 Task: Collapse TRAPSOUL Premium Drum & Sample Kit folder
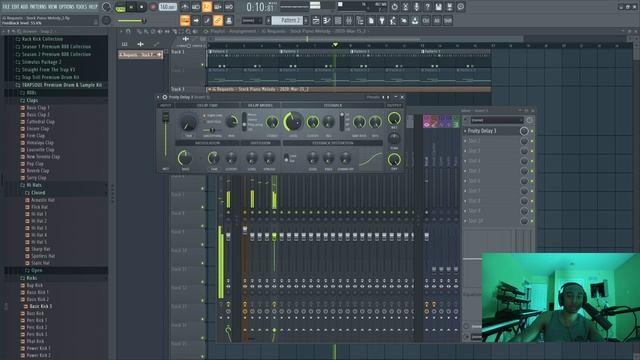pos(62,85)
